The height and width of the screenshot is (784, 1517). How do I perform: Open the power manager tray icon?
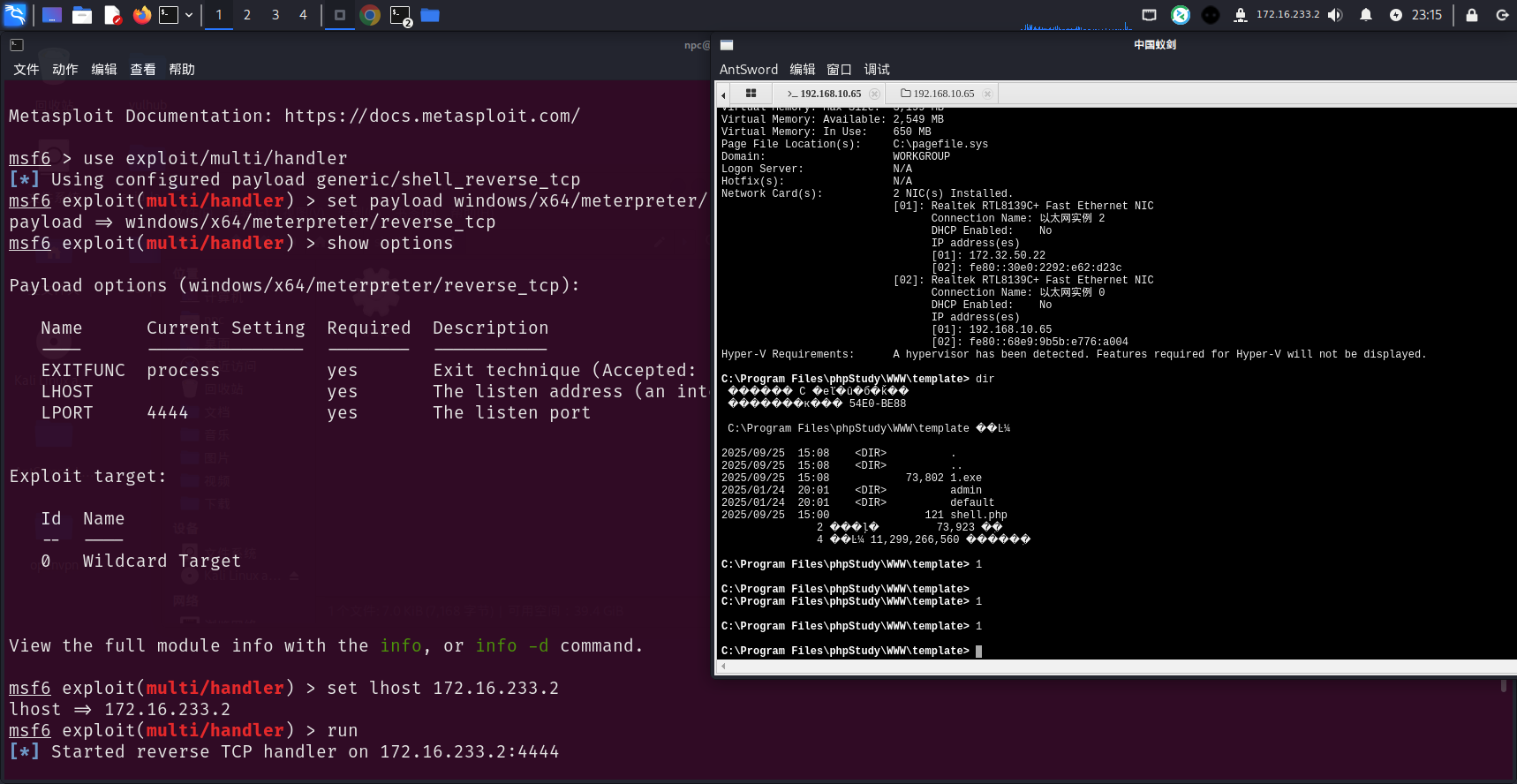pos(1395,15)
